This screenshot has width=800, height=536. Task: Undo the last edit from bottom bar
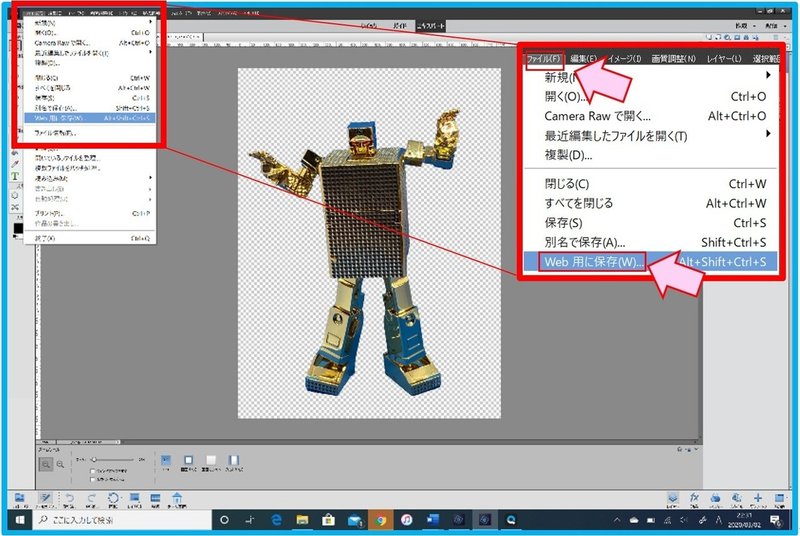click(69, 500)
